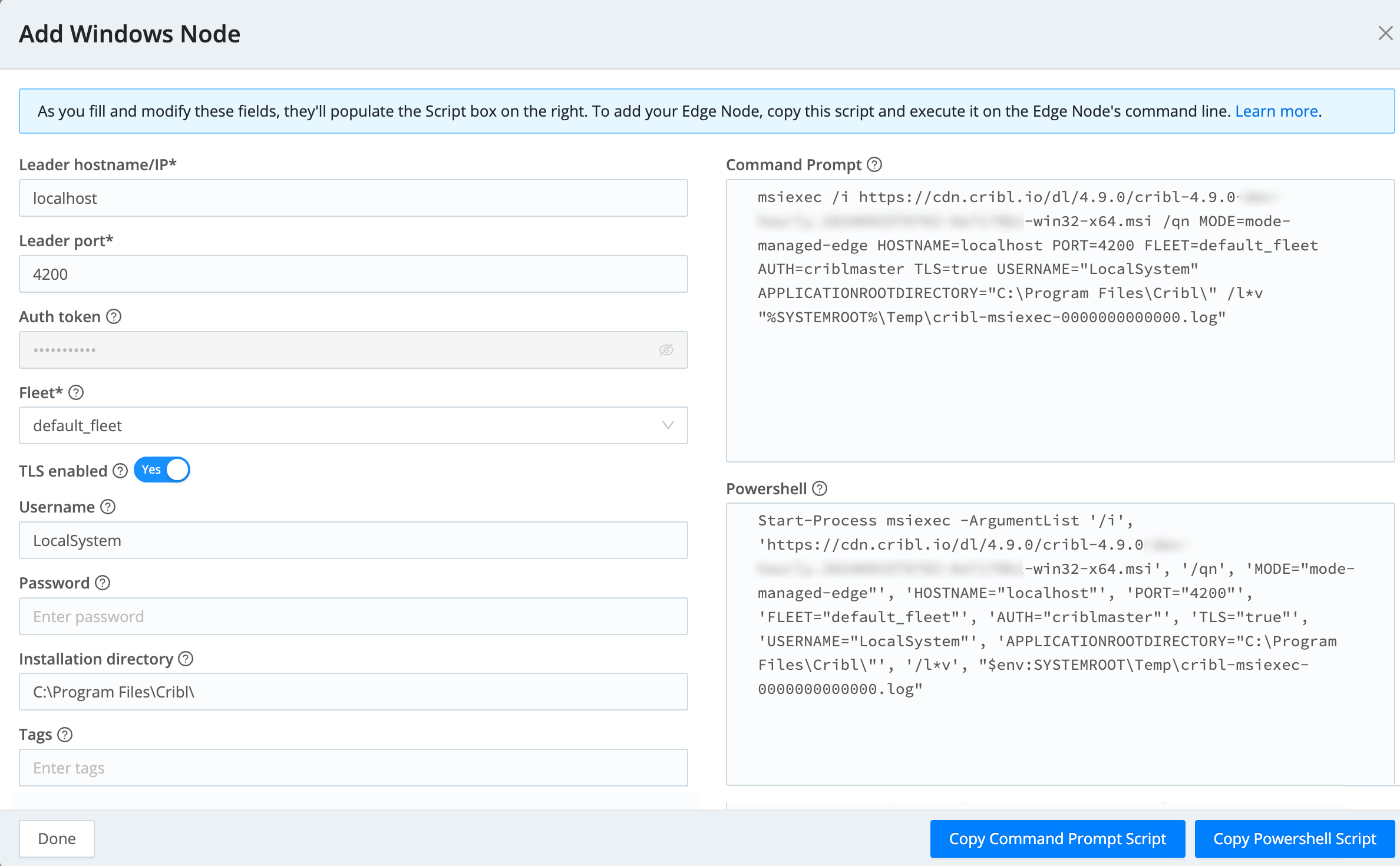Click the Copy Powershell Script button

click(x=1295, y=838)
